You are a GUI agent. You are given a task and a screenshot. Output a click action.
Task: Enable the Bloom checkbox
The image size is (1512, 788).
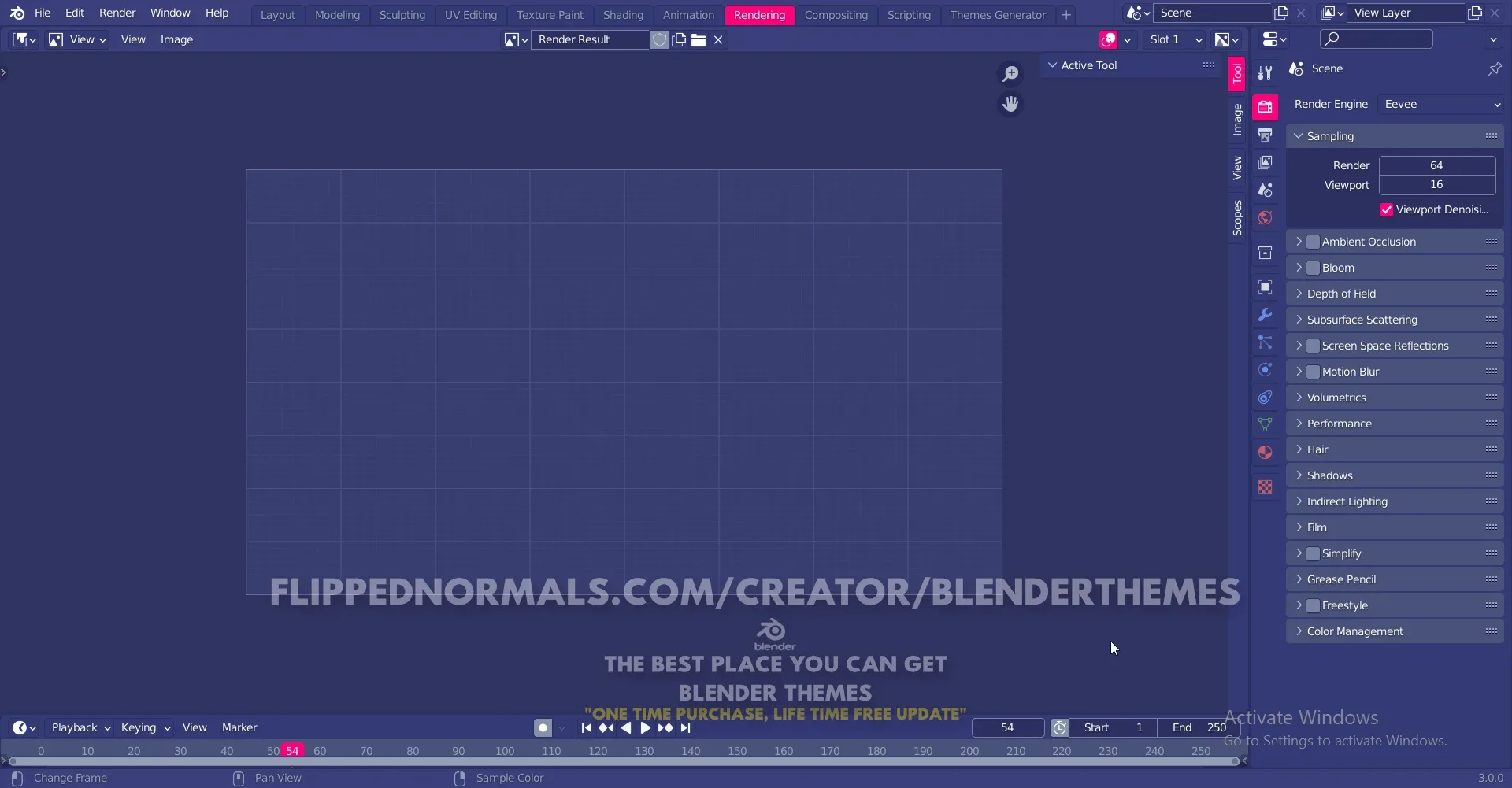click(1313, 268)
